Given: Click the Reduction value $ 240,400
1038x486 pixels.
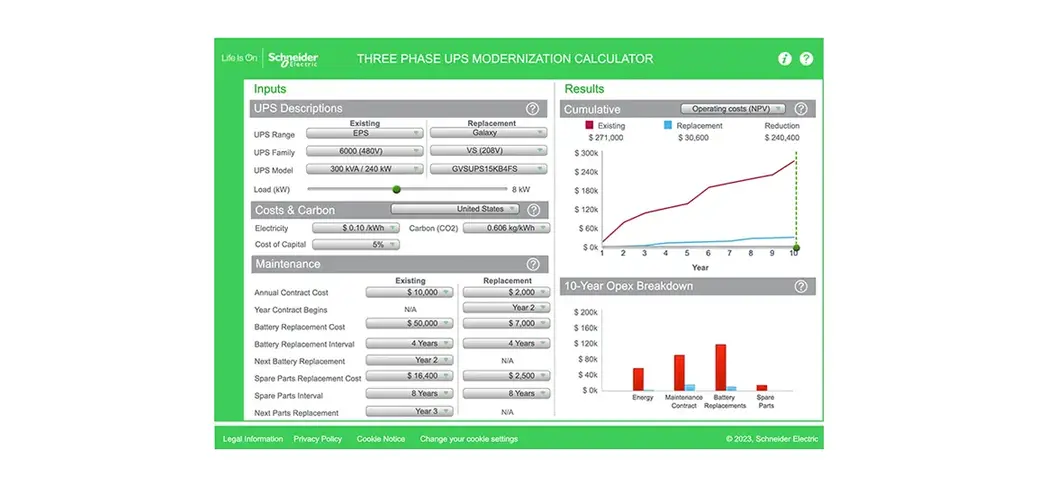Looking at the screenshot, I should [x=782, y=138].
